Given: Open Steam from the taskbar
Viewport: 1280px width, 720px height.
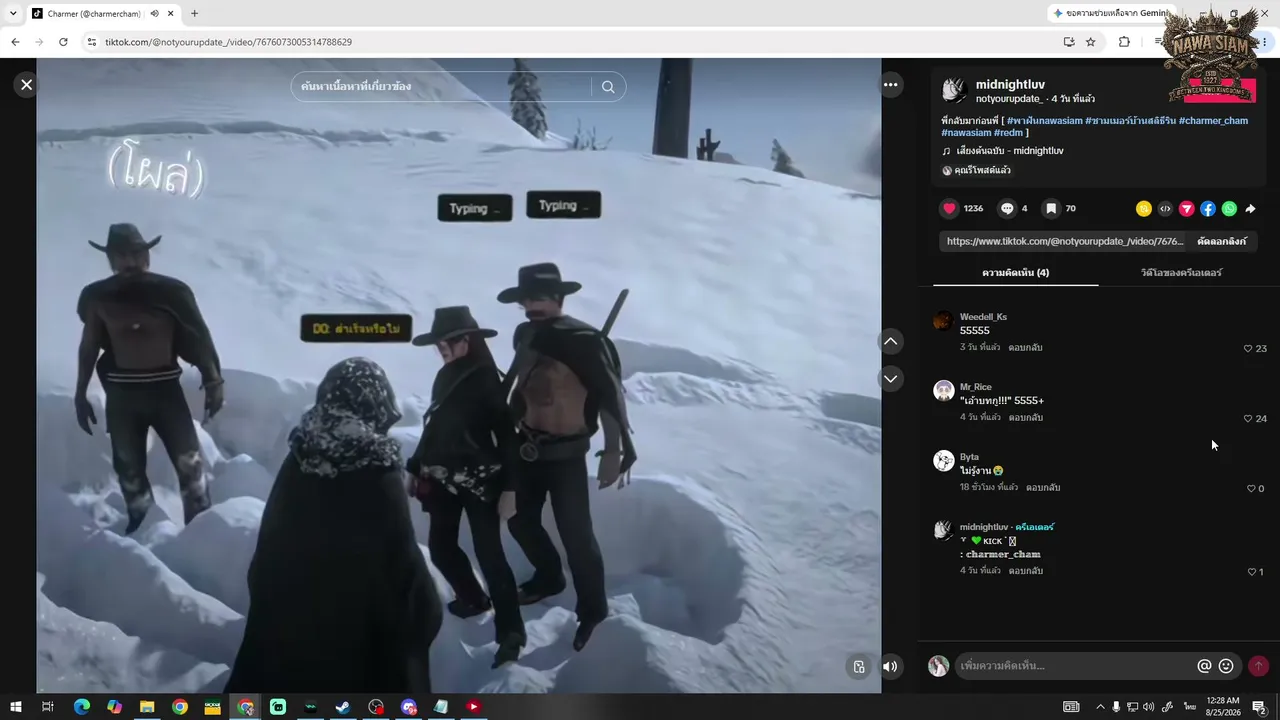Looking at the screenshot, I should (342, 707).
